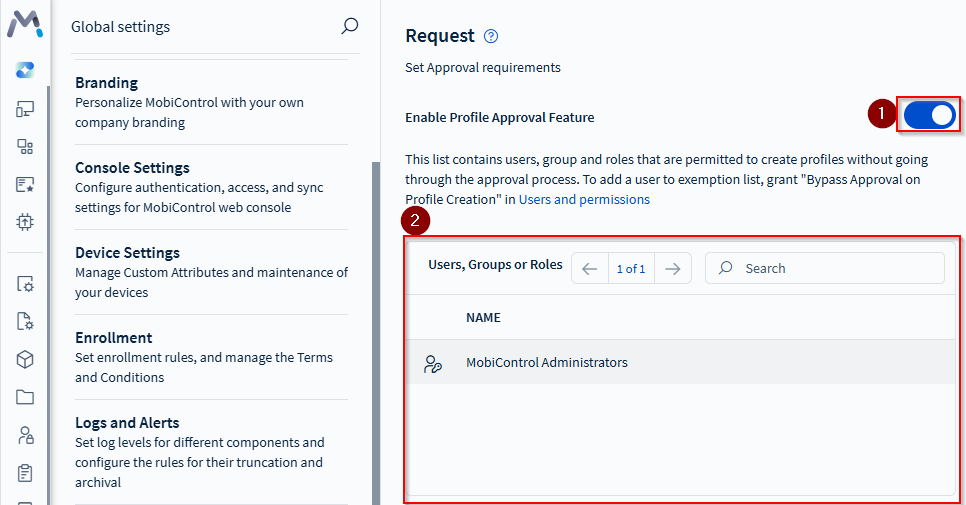Select Device Settings in Global settings
The image size is (966, 505).
point(127,253)
